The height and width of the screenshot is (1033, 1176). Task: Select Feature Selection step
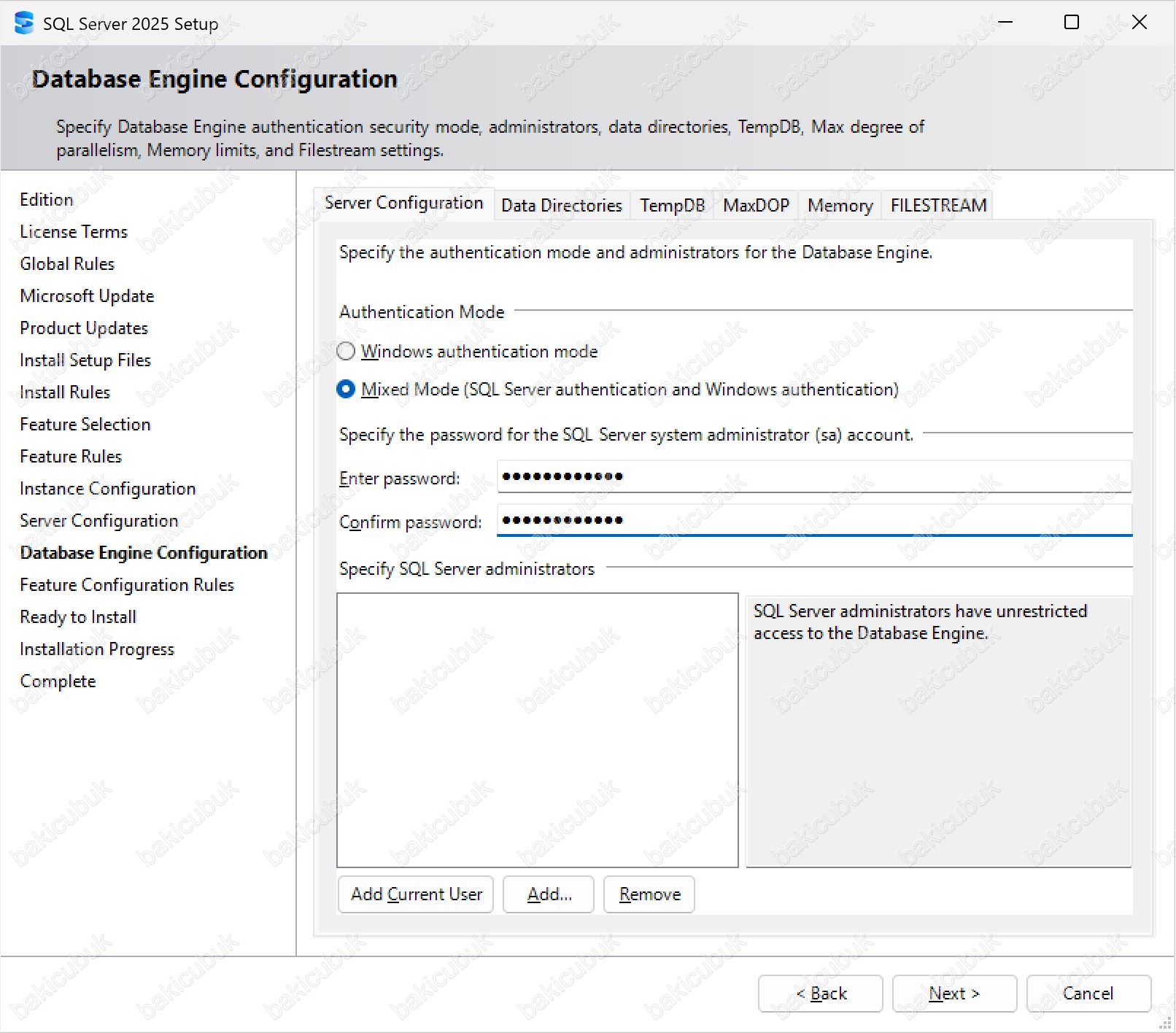[x=85, y=425]
